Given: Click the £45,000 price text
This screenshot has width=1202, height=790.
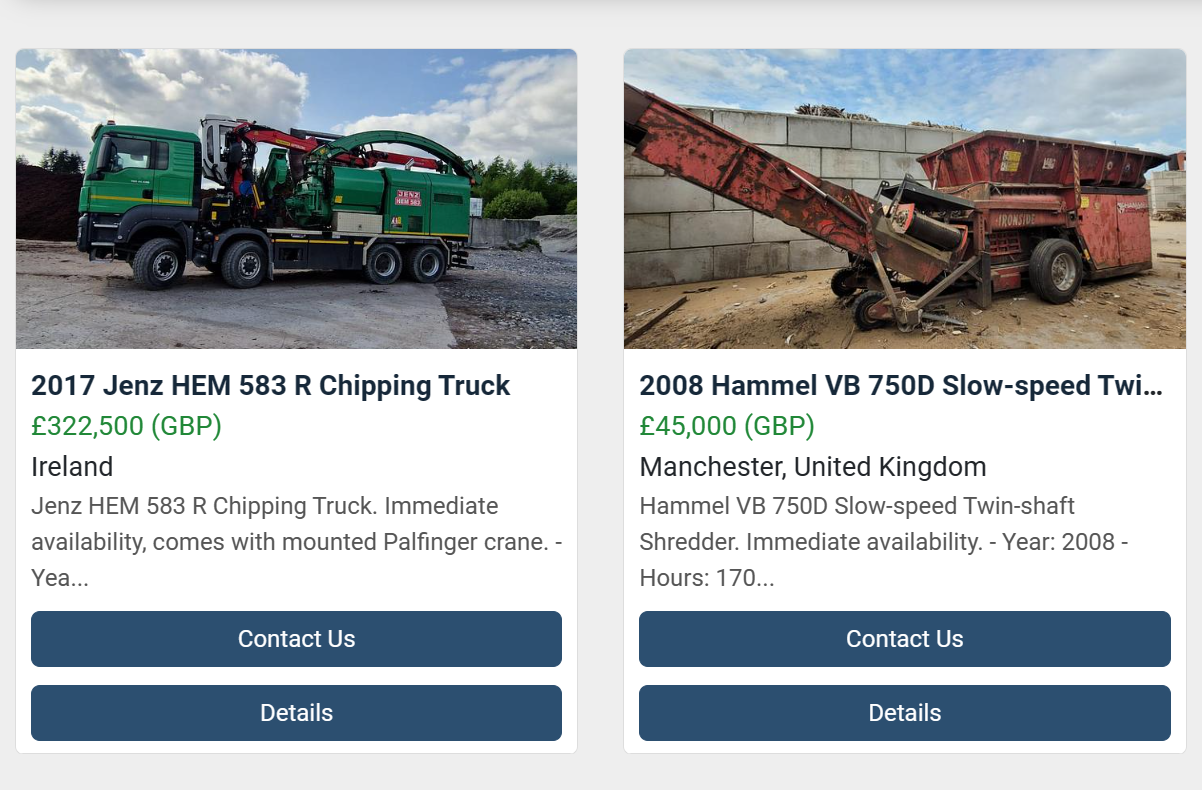Looking at the screenshot, I should pos(727,425).
